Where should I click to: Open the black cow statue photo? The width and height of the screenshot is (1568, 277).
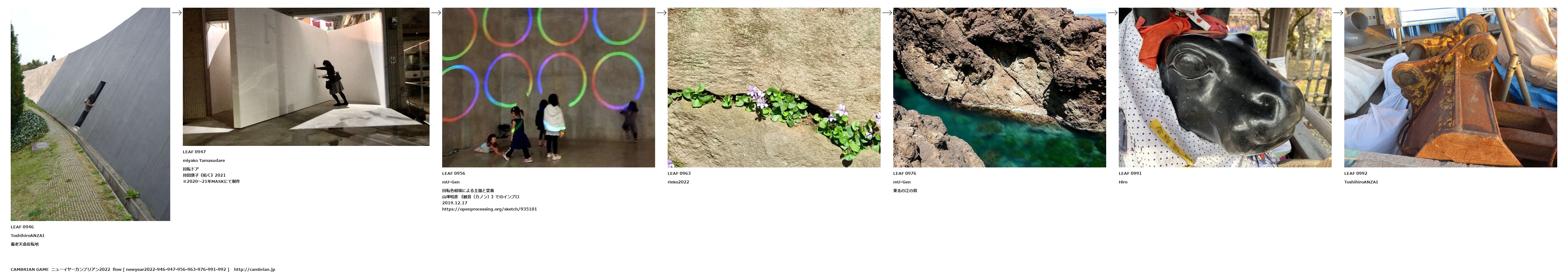click(x=1225, y=87)
